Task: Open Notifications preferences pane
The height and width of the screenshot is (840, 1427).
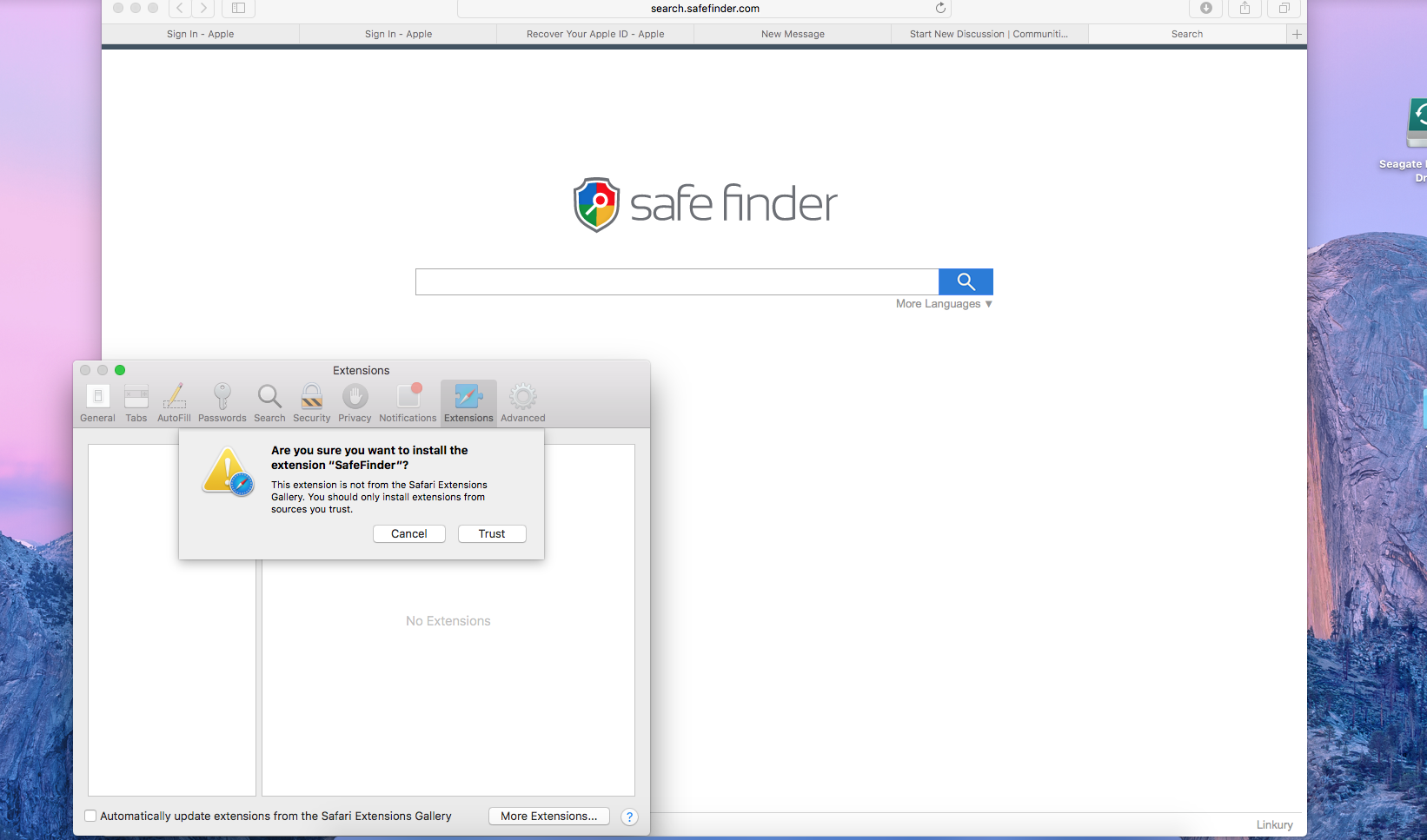Action: 408,403
